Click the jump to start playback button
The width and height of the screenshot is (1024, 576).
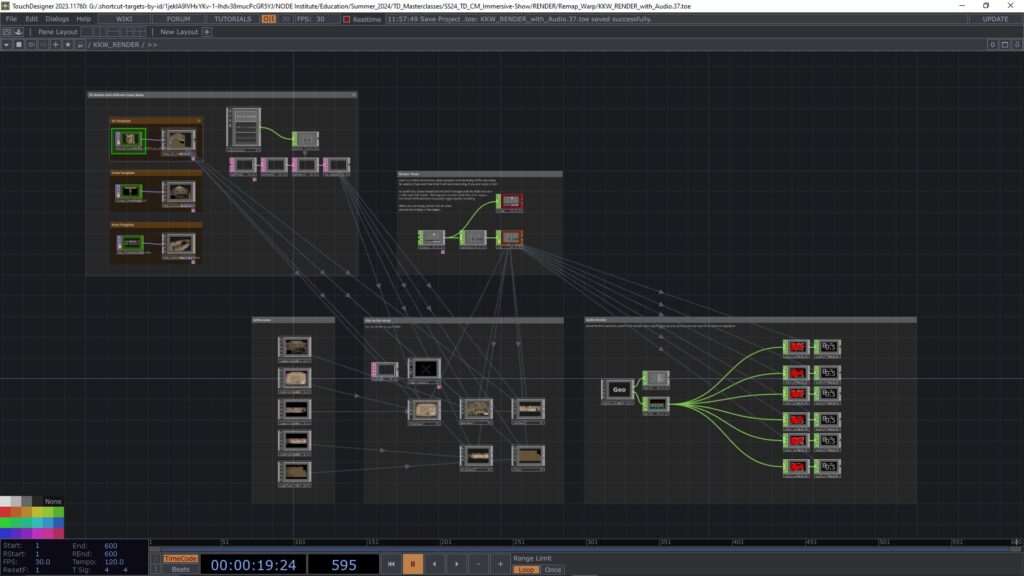tap(391, 565)
